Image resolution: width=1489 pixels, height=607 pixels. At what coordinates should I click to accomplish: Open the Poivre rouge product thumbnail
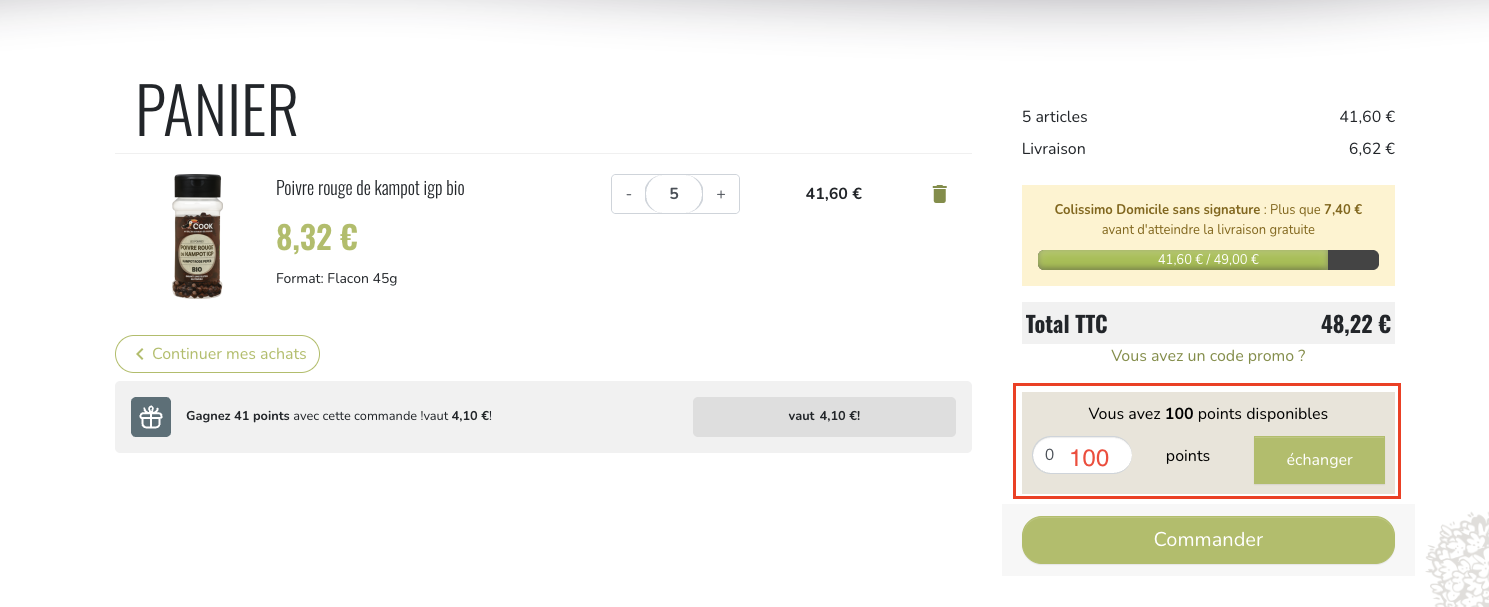coord(197,236)
